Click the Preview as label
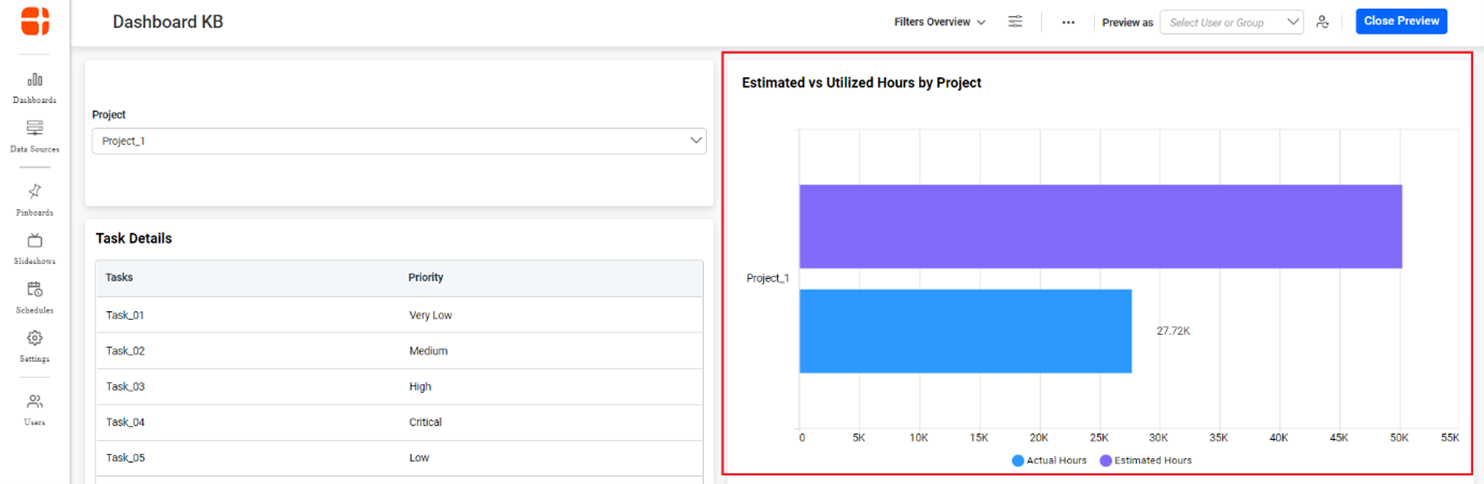This screenshot has height=484, width=1484. coord(1127,22)
